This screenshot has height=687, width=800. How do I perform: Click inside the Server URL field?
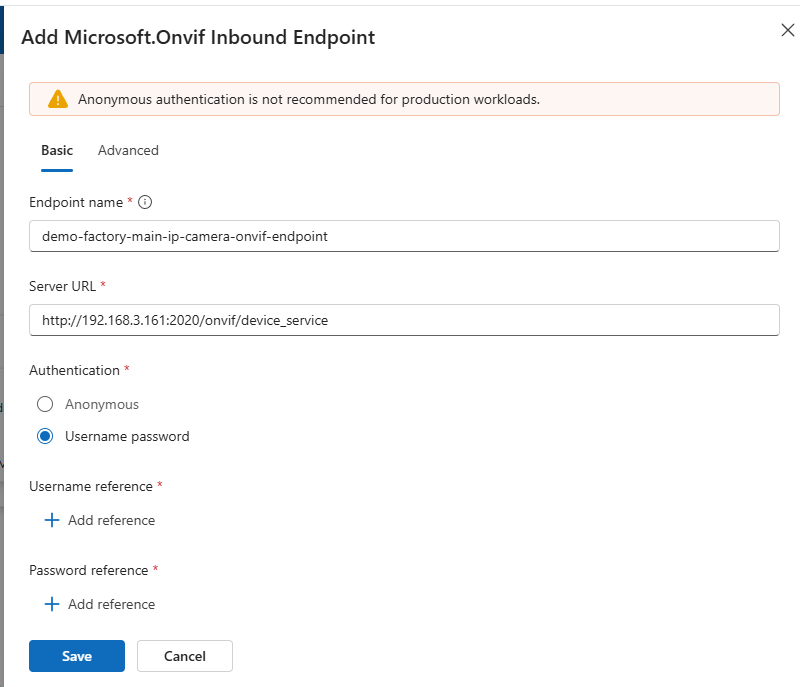coord(404,321)
